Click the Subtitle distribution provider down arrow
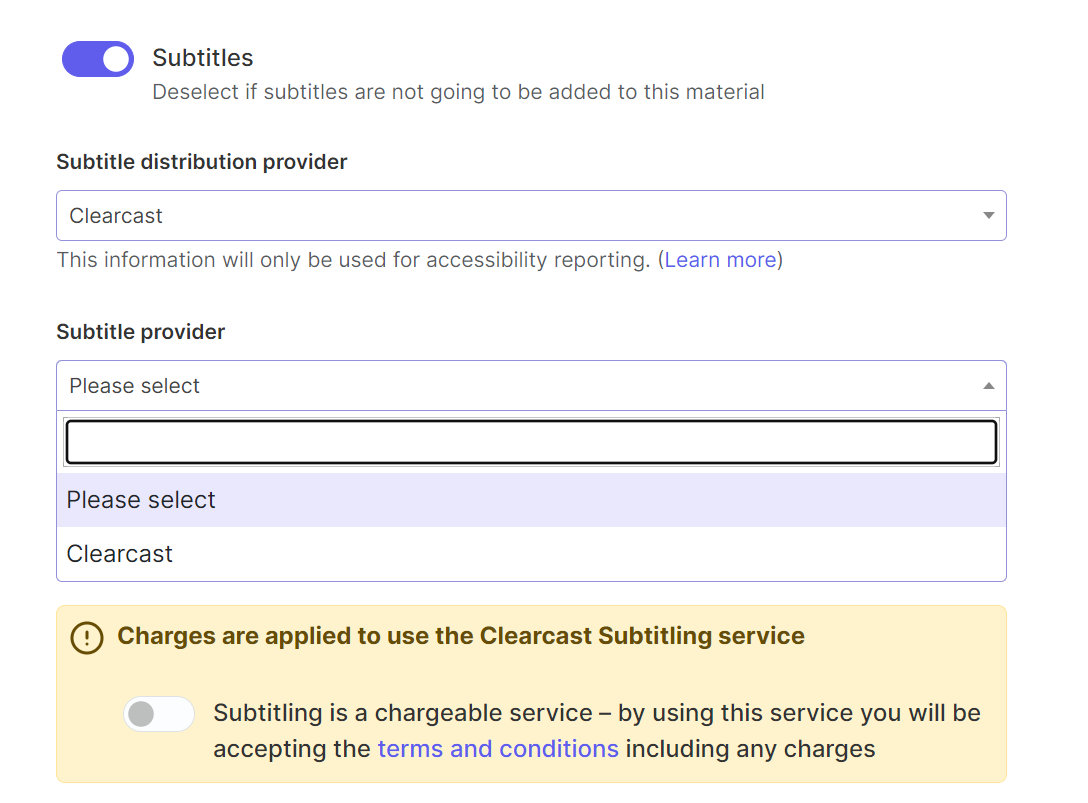 (x=989, y=216)
